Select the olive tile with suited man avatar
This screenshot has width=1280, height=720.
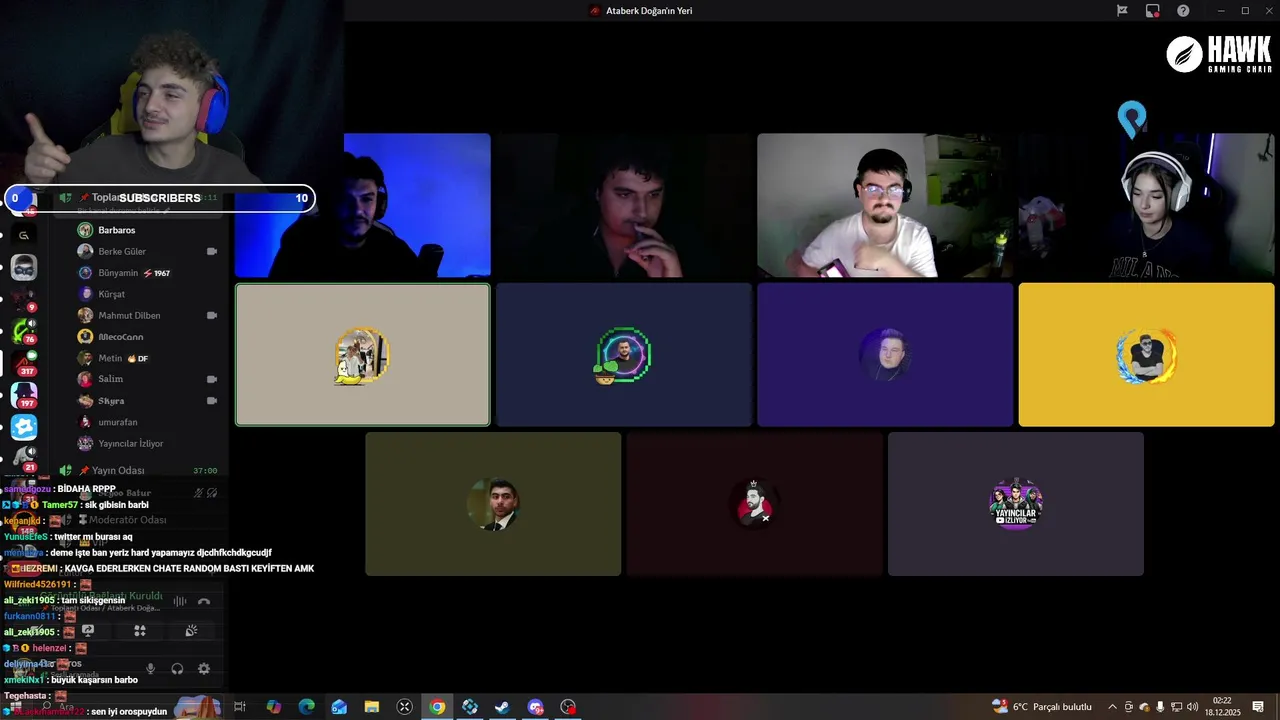coord(493,504)
